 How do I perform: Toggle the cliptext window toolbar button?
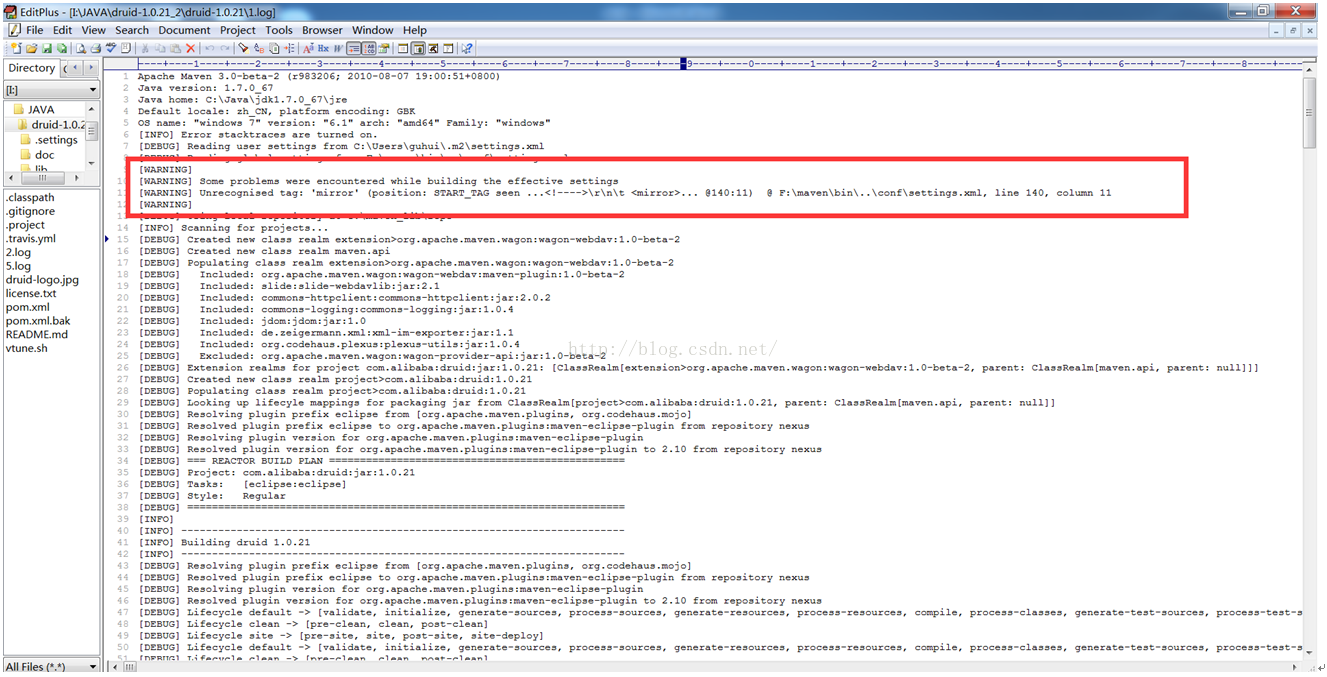click(x=402, y=48)
